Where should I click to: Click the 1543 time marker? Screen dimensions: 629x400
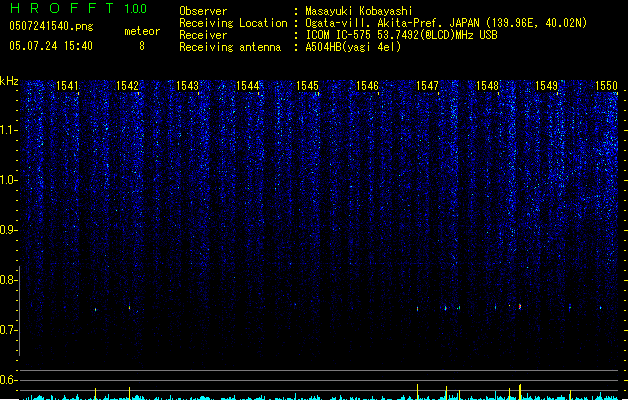pyautogui.click(x=187, y=86)
